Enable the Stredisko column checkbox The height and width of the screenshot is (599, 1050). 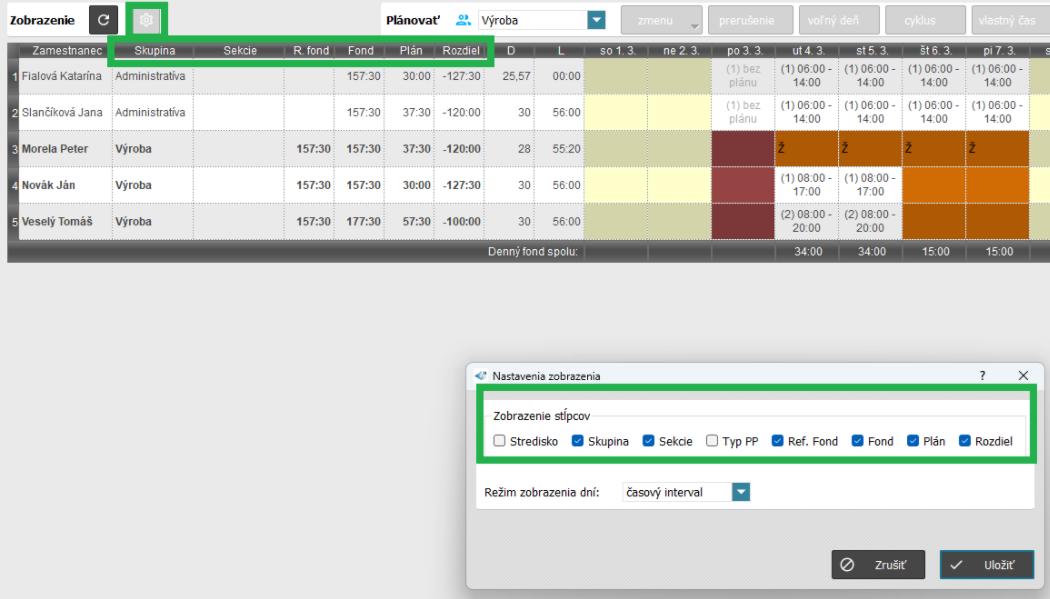pos(499,442)
